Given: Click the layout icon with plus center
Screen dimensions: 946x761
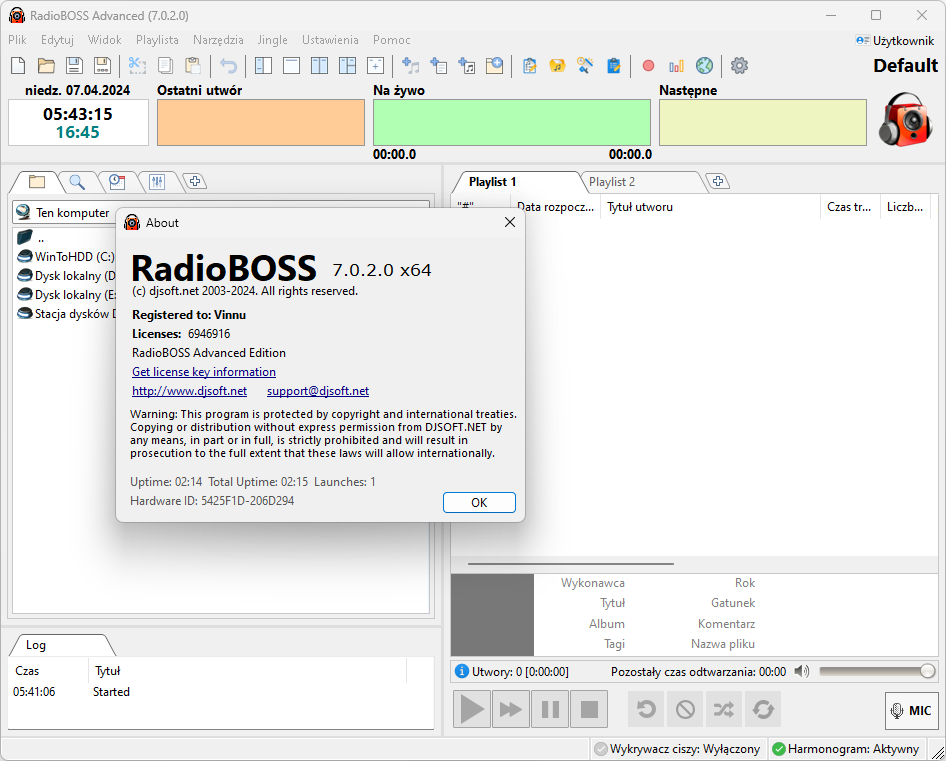Looking at the screenshot, I should (375, 65).
